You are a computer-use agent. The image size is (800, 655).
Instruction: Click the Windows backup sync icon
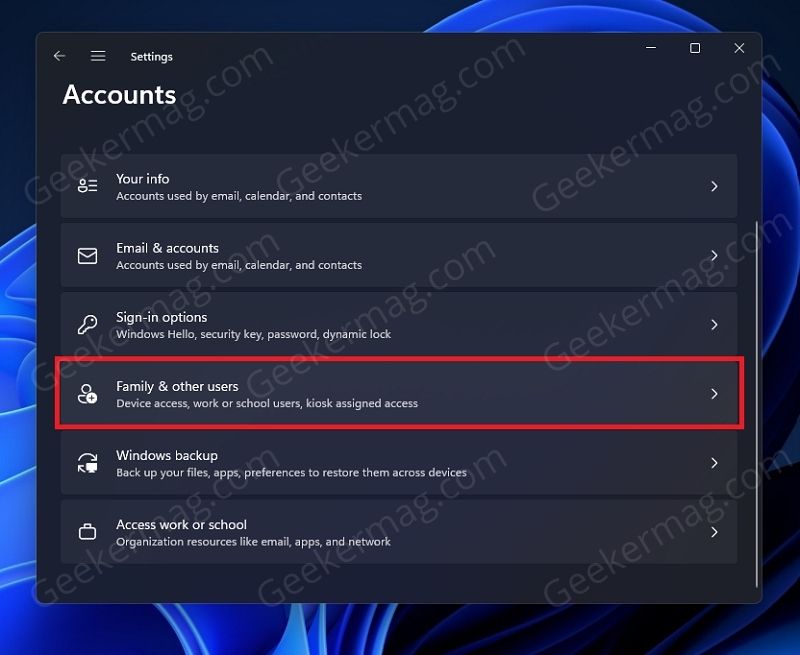coord(87,463)
